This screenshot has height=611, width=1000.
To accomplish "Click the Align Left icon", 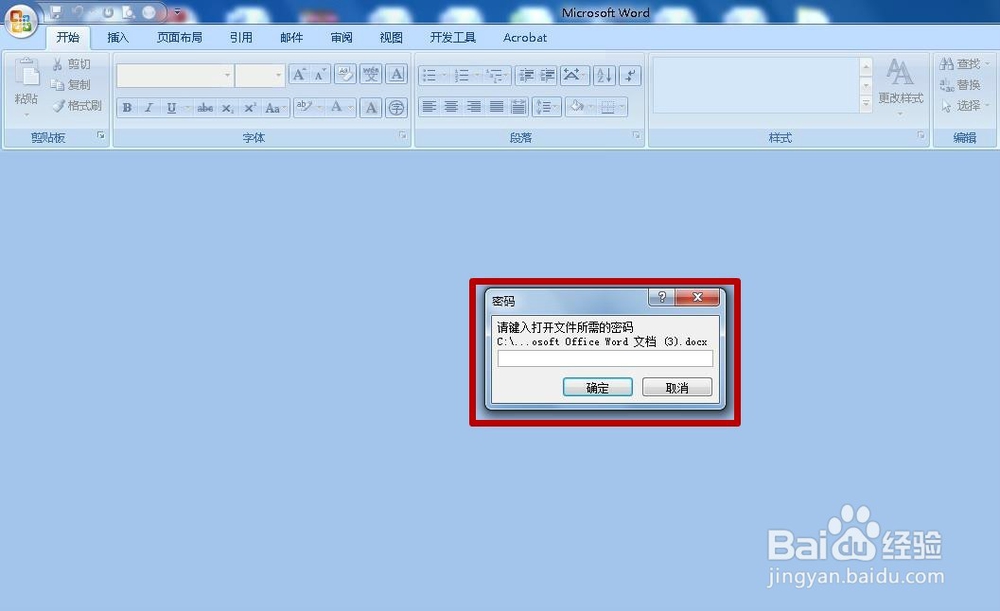I will [x=429, y=107].
